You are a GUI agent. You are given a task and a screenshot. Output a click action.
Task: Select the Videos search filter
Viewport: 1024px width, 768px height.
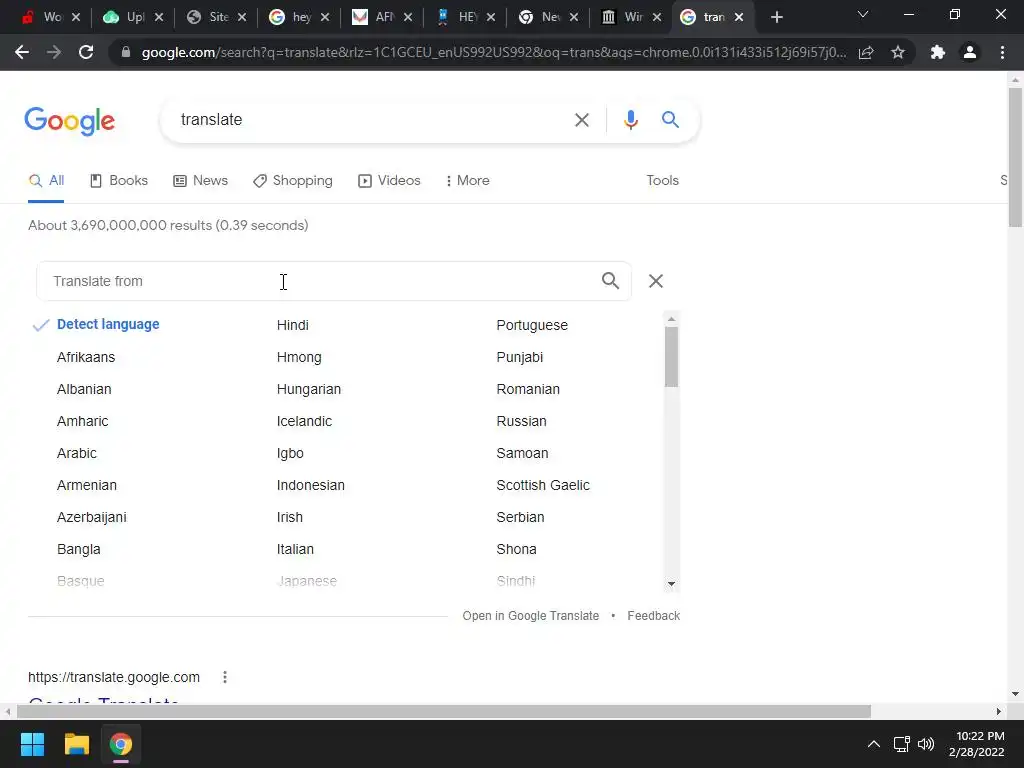(x=389, y=181)
